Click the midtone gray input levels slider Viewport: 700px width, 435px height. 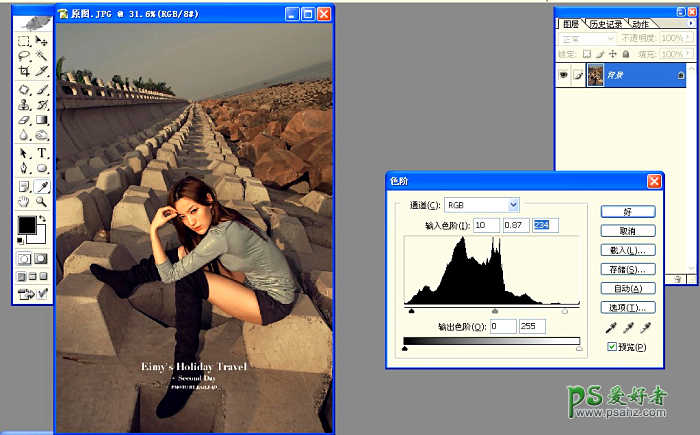point(495,311)
